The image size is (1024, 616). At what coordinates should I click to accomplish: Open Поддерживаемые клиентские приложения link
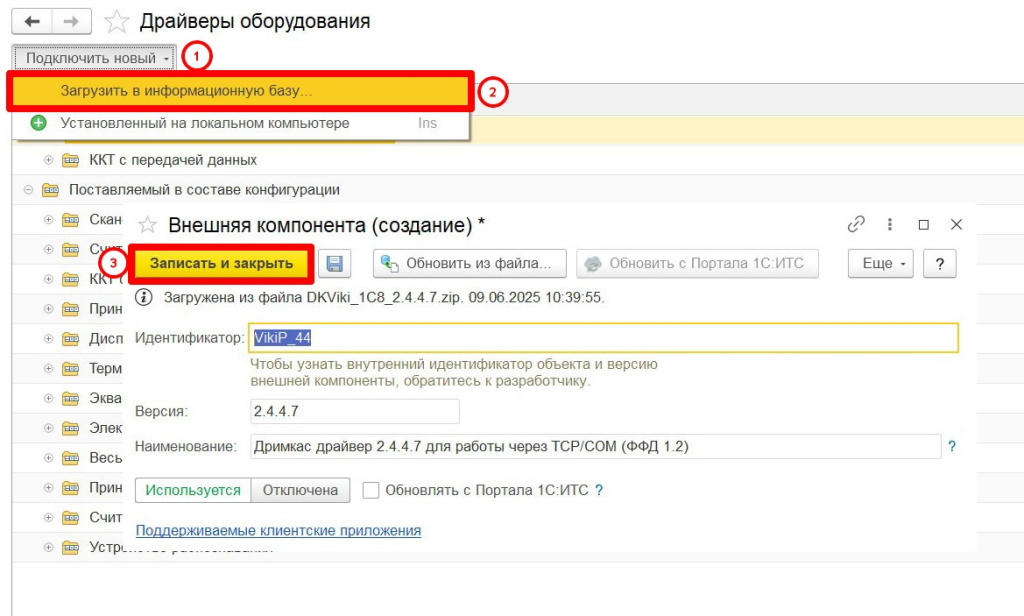(278, 531)
